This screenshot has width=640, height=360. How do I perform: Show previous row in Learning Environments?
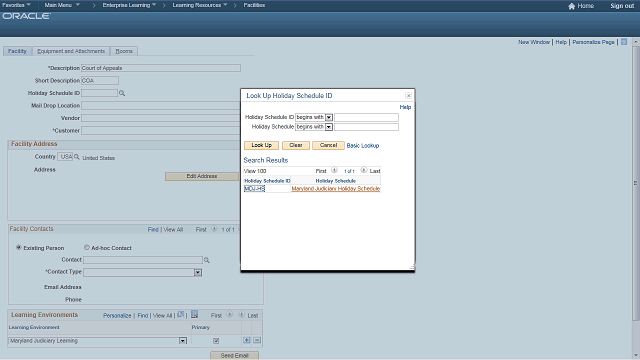pos(229,315)
